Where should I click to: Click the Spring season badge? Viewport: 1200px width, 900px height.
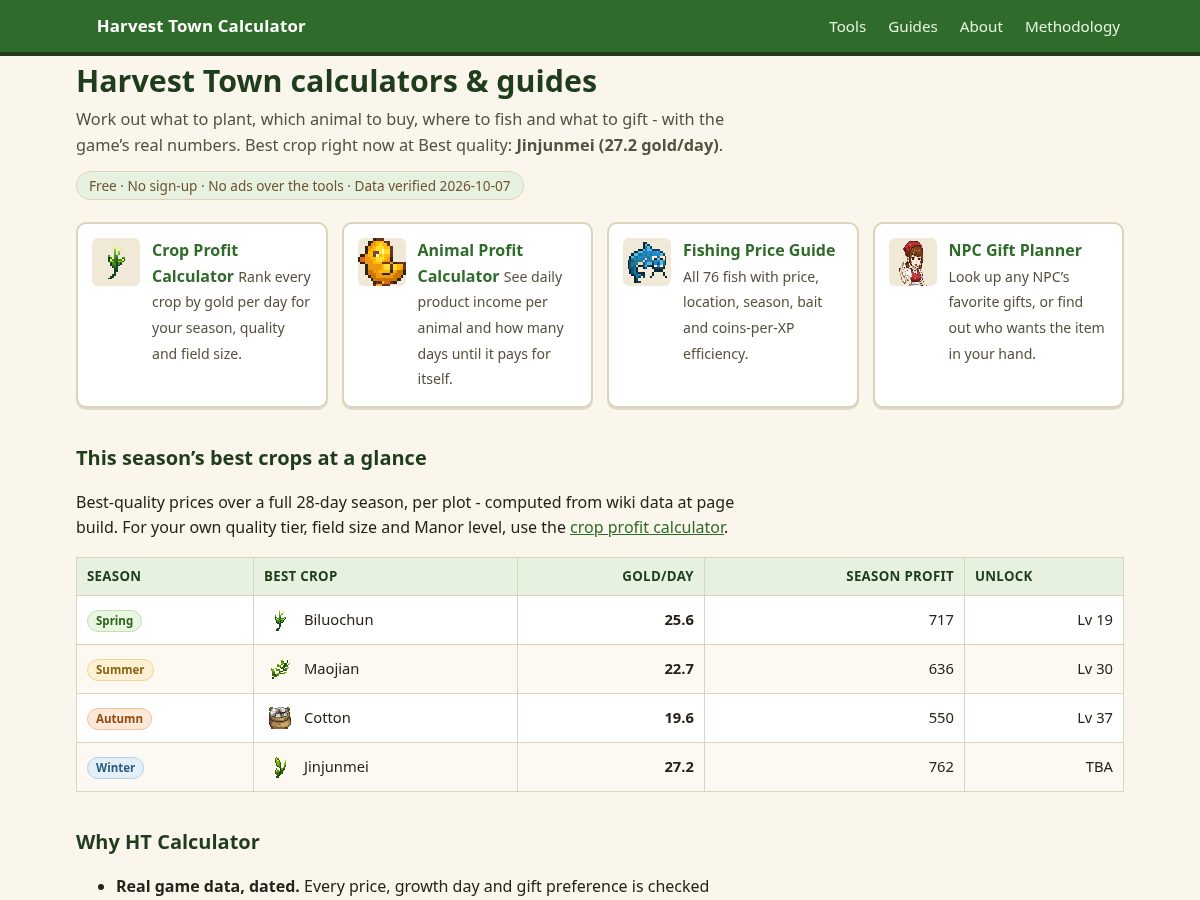[x=114, y=620]
